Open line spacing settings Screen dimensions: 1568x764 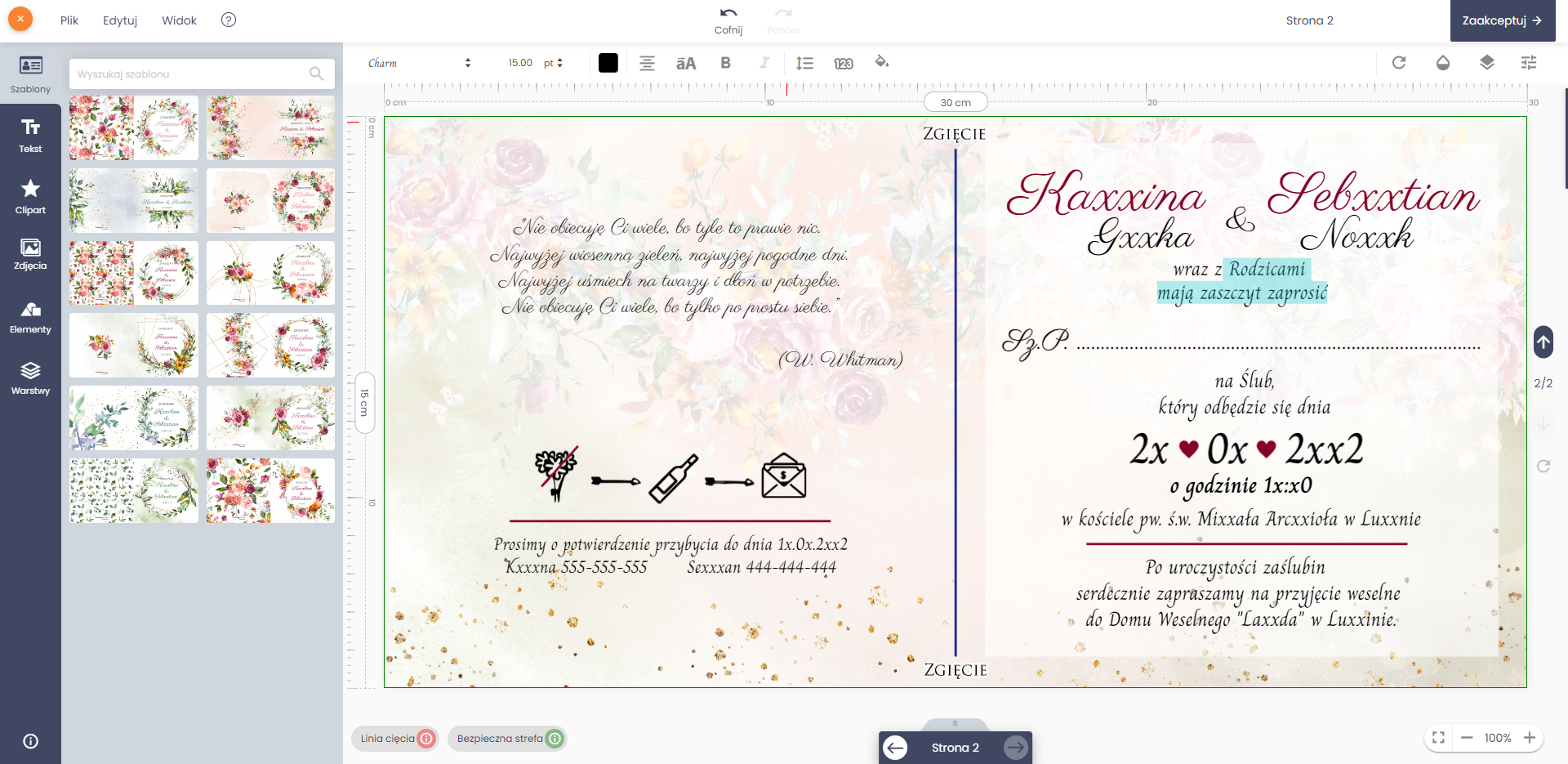tap(804, 63)
